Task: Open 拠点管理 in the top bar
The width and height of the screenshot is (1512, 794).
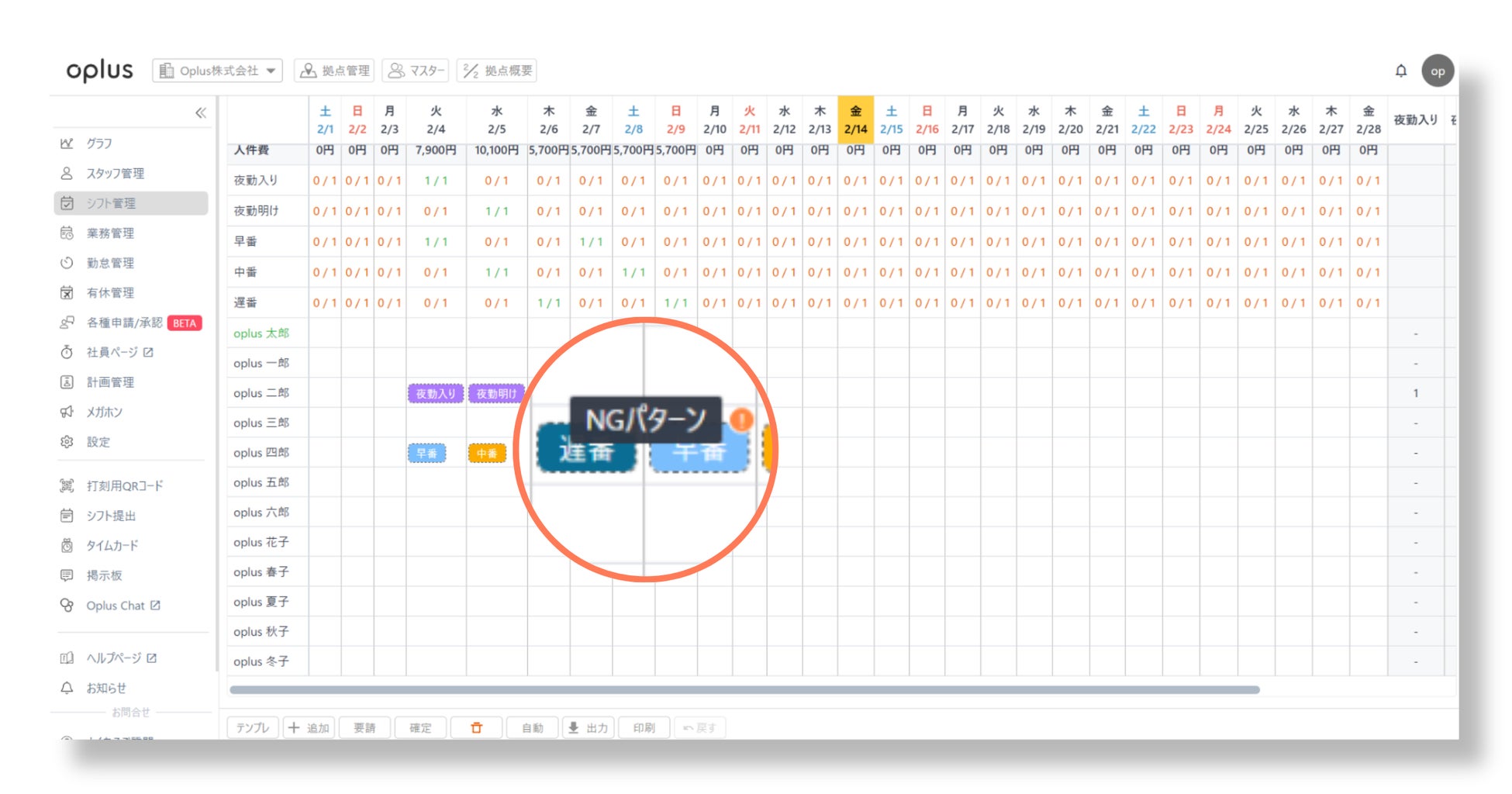Action: 335,71
